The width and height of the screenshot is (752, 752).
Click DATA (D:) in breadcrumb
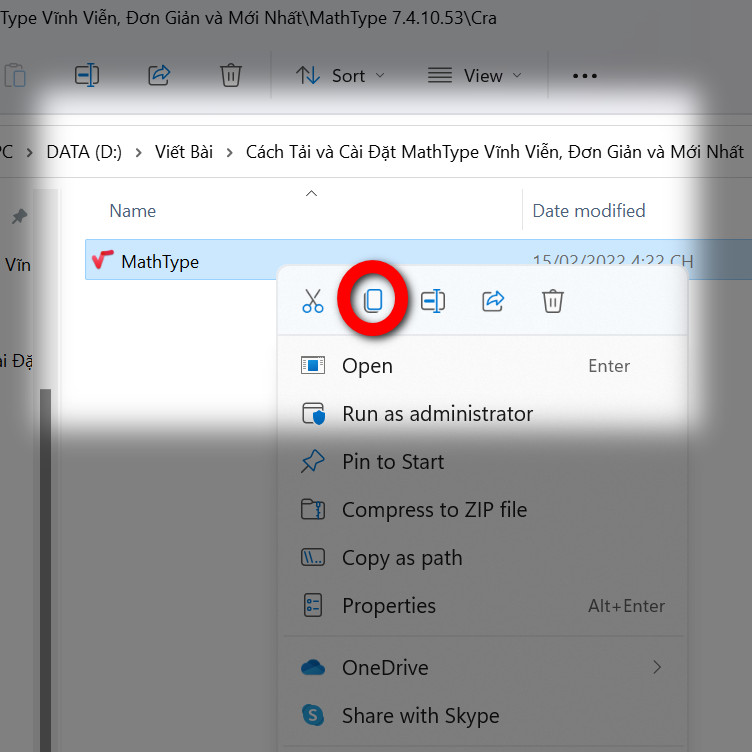coord(84,152)
